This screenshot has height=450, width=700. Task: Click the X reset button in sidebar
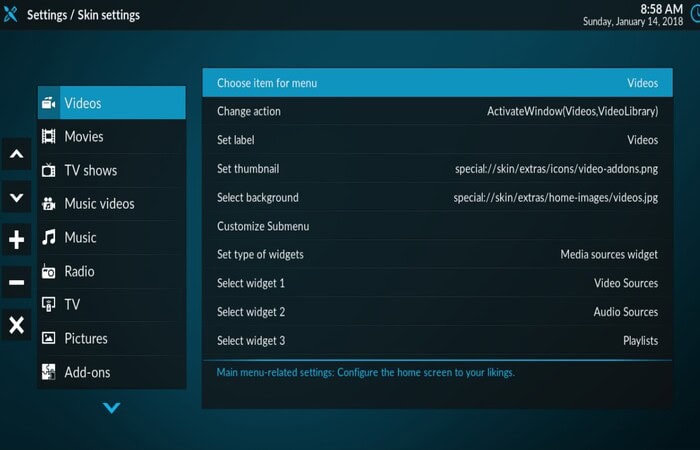point(17,325)
